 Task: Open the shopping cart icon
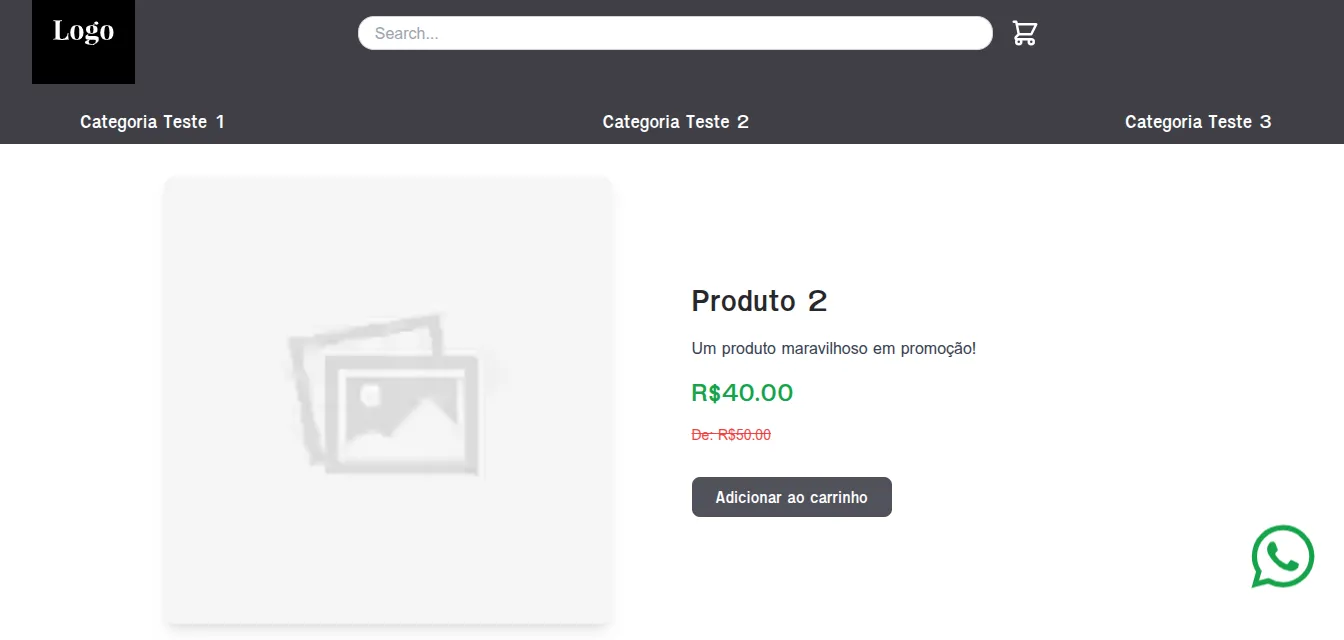[x=1024, y=32]
